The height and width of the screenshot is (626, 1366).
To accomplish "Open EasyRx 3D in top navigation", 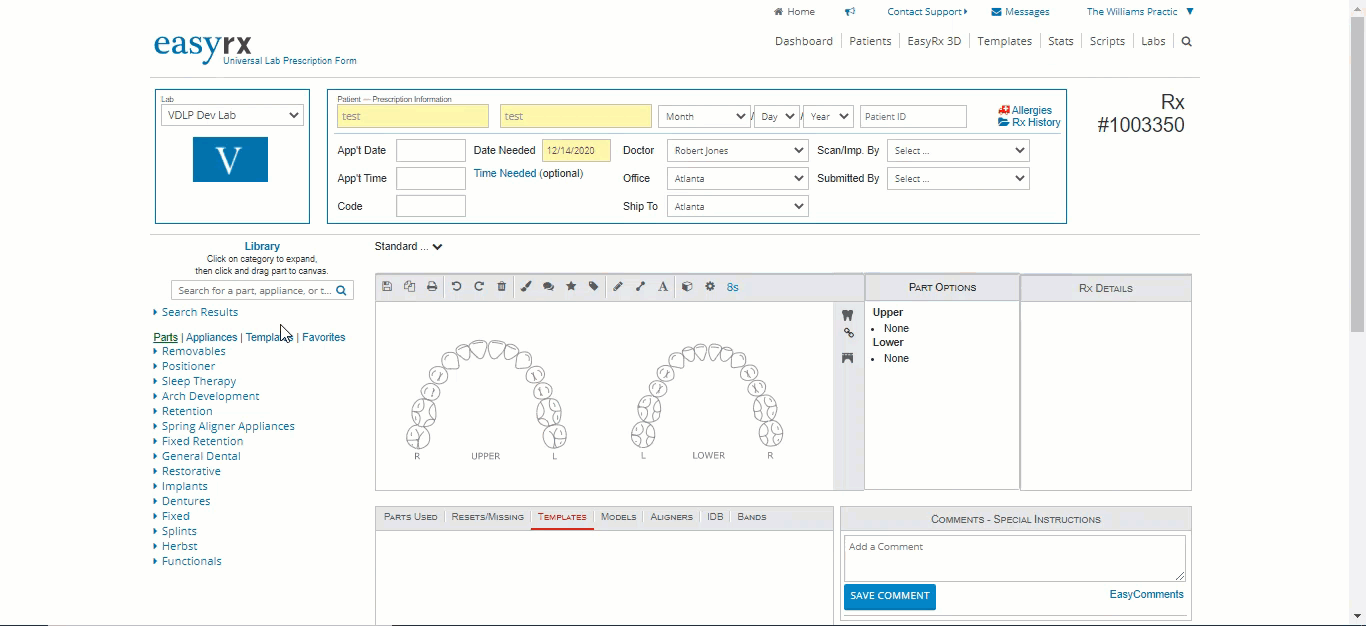I will click(x=934, y=41).
